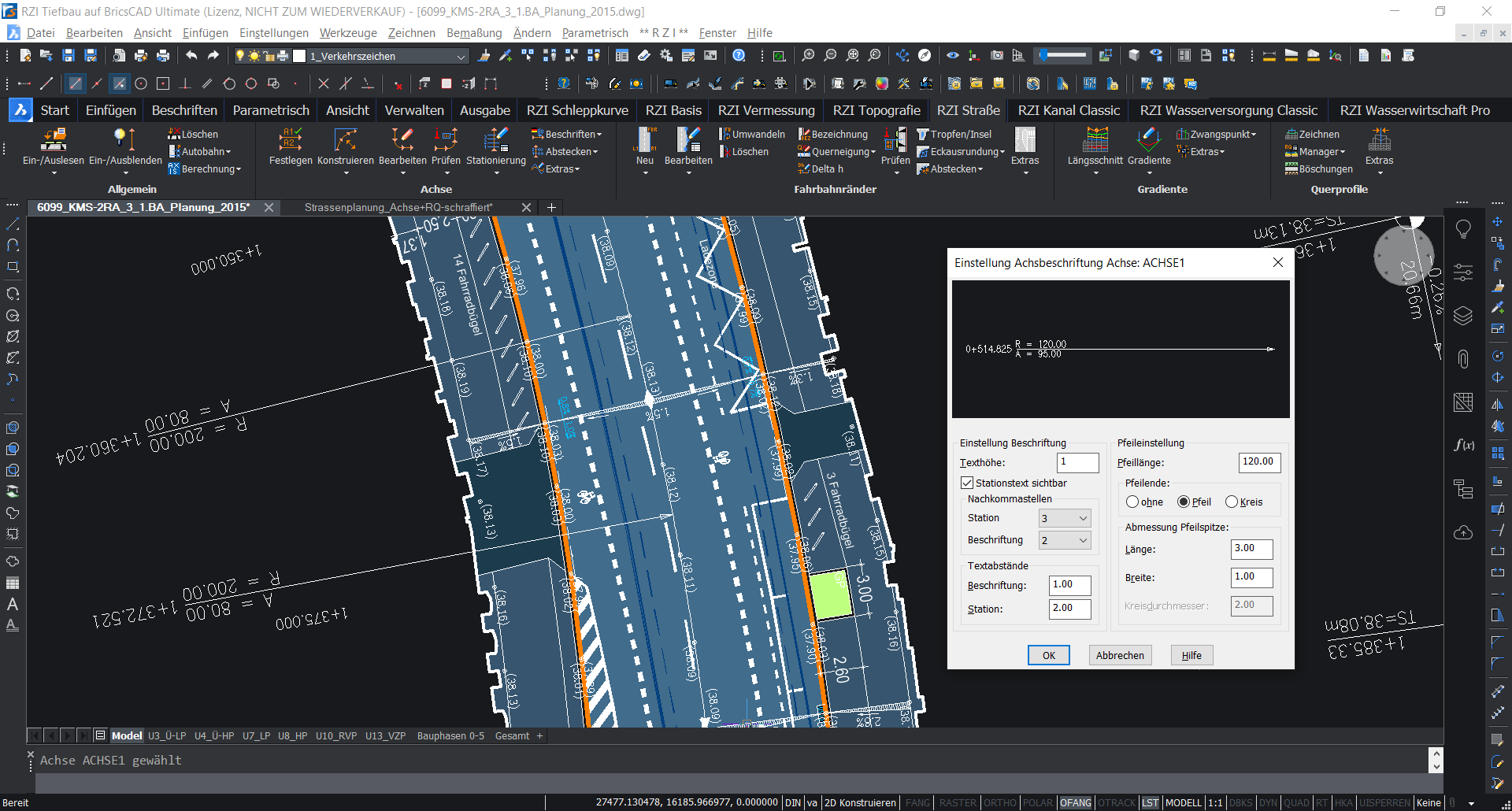
Task: Close the Einstellung Achsbeschriftung dialog
Action: pos(1278,262)
